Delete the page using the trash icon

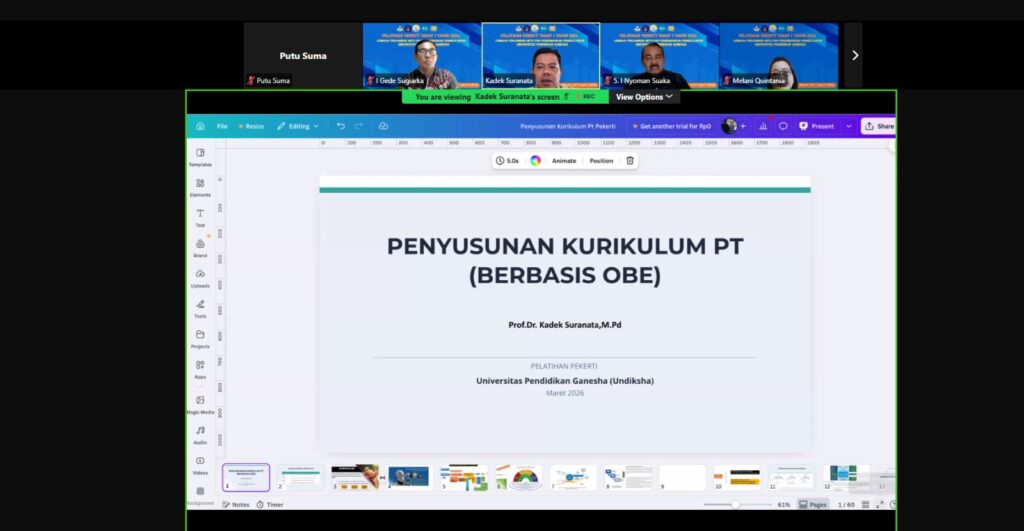[x=630, y=160]
